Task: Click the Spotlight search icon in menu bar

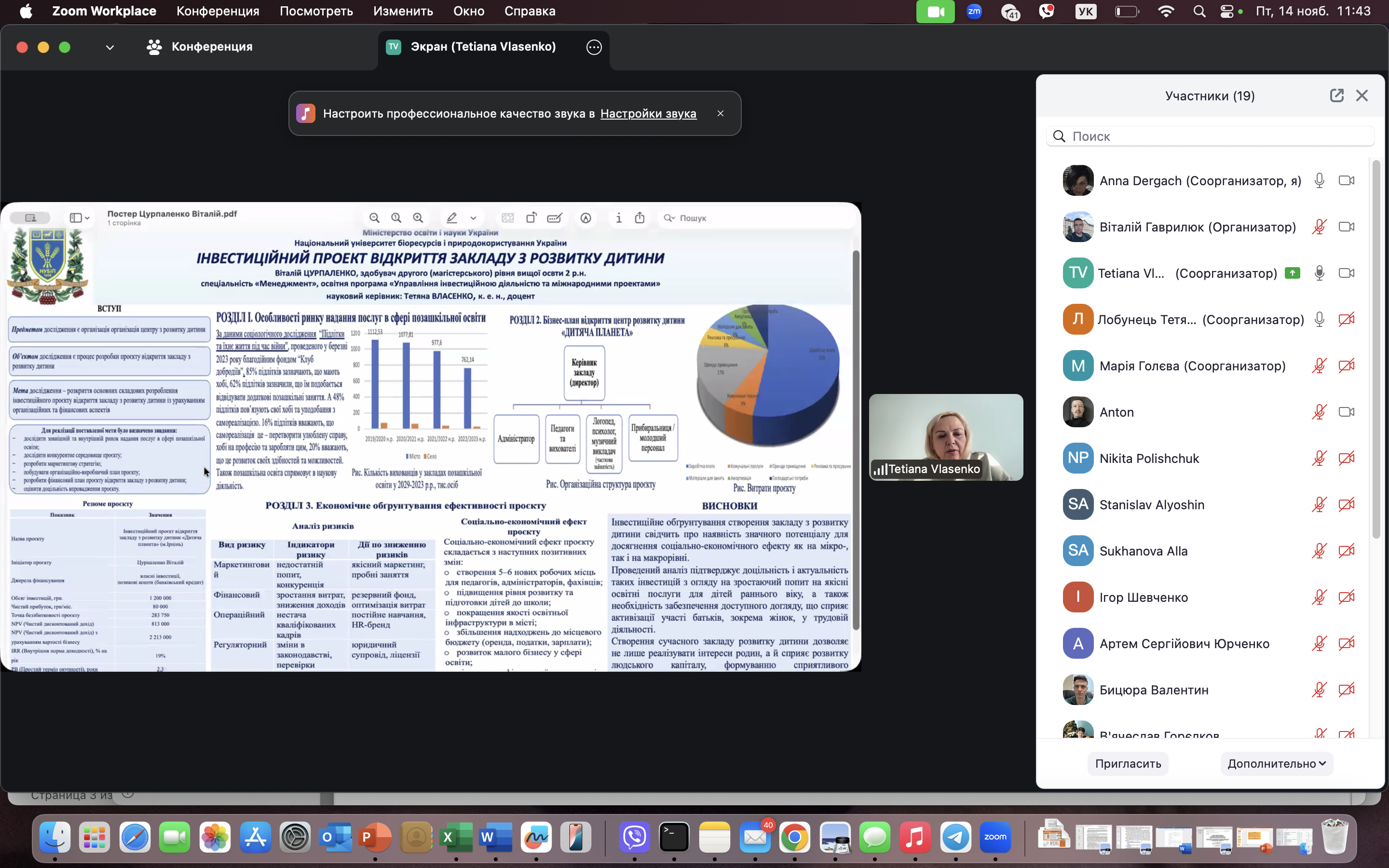Action: coord(1199,12)
